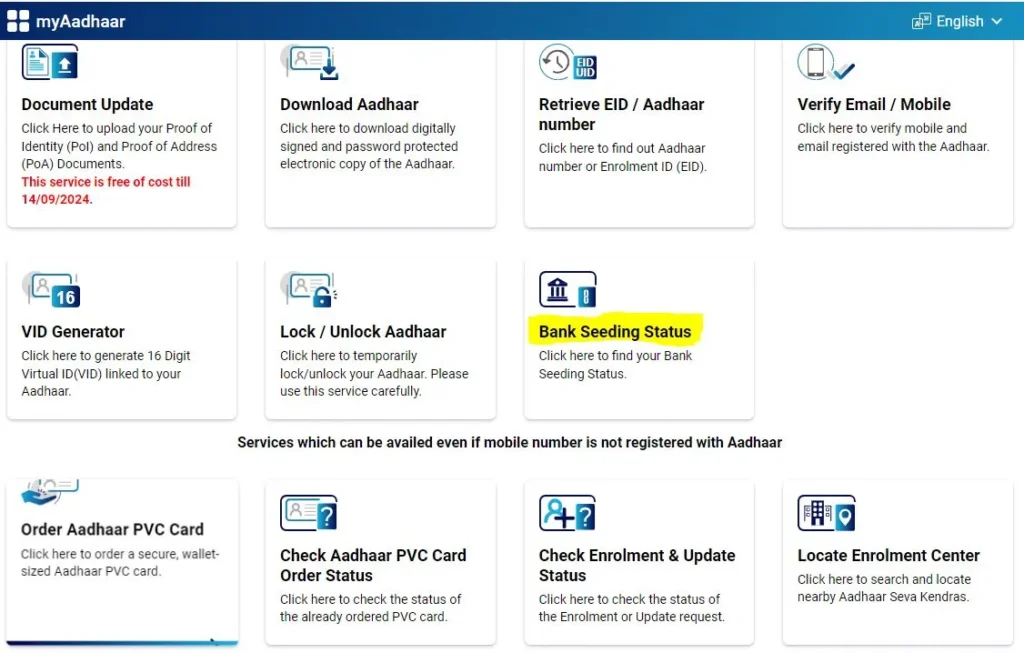Viewport: 1024px width, 653px height.
Task: Click 'Click here to generate 16 Digit Virtual ID' text
Action: [106, 374]
